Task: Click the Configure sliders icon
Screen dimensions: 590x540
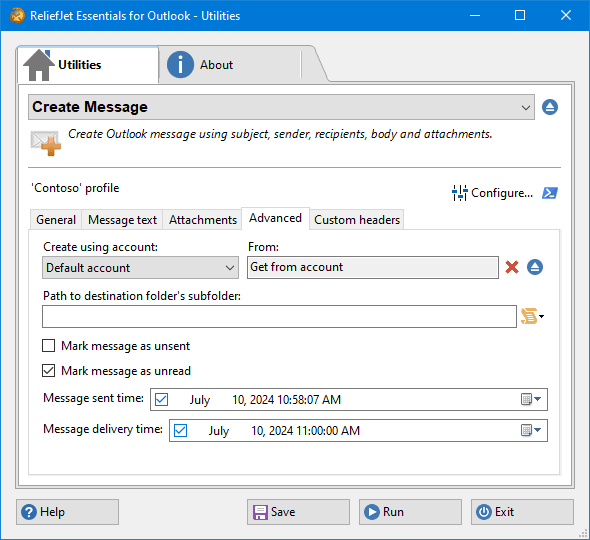Action: pyautogui.click(x=460, y=193)
